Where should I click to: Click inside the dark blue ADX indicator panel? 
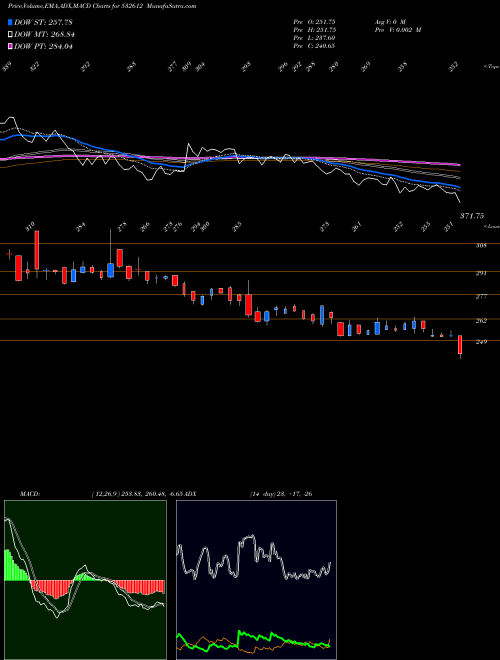click(x=256, y=580)
